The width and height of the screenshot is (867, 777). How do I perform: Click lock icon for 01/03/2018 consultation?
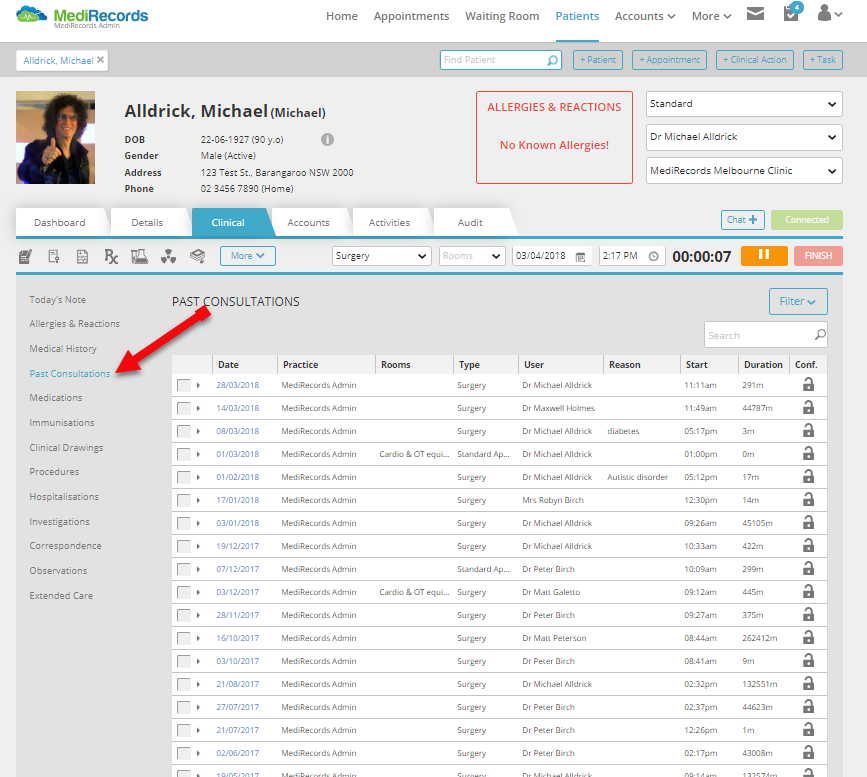click(x=808, y=453)
